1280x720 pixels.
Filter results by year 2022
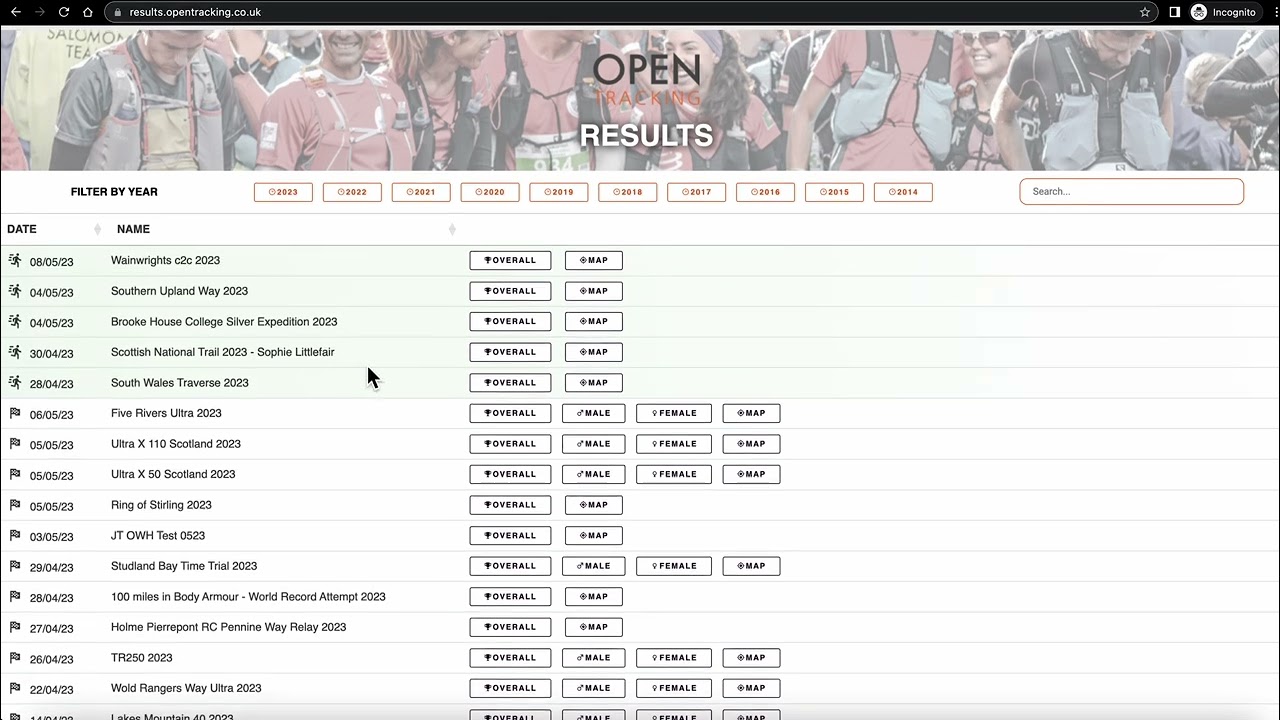click(x=352, y=192)
